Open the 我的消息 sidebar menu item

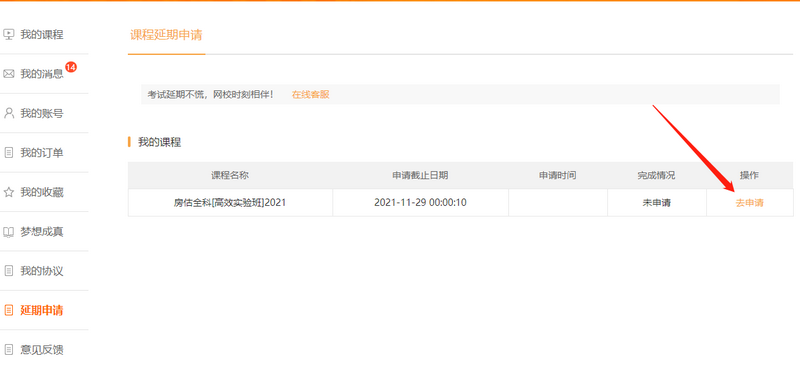42,74
